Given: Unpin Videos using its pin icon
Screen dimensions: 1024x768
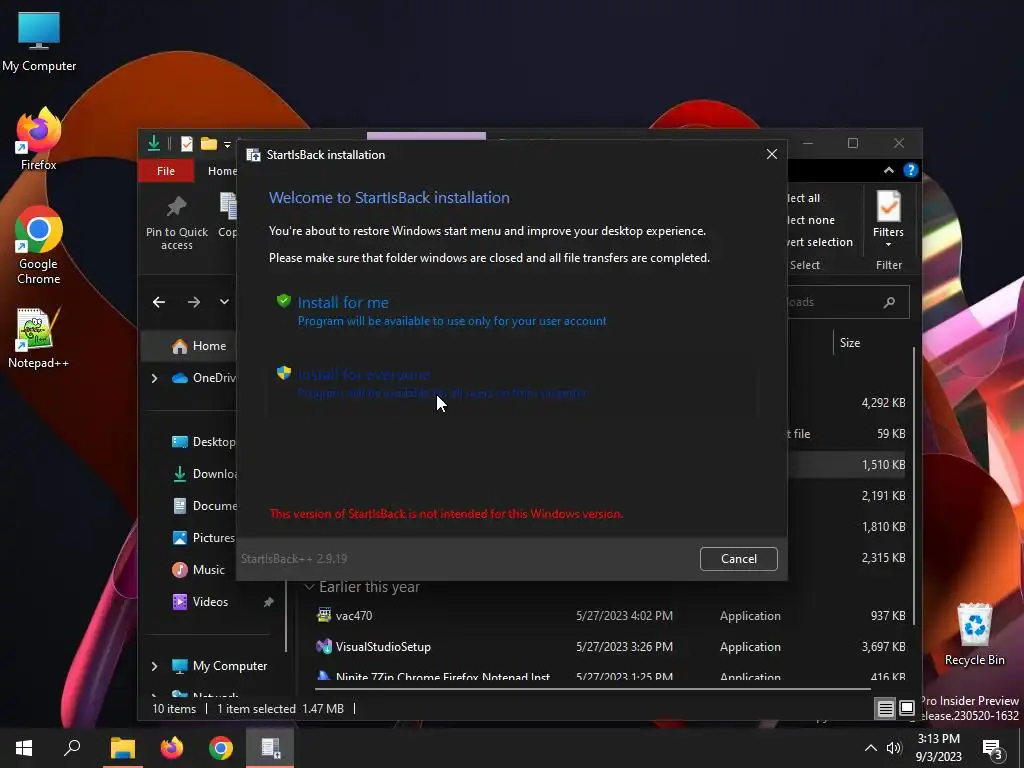Looking at the screenshot, I should [268, 602].
